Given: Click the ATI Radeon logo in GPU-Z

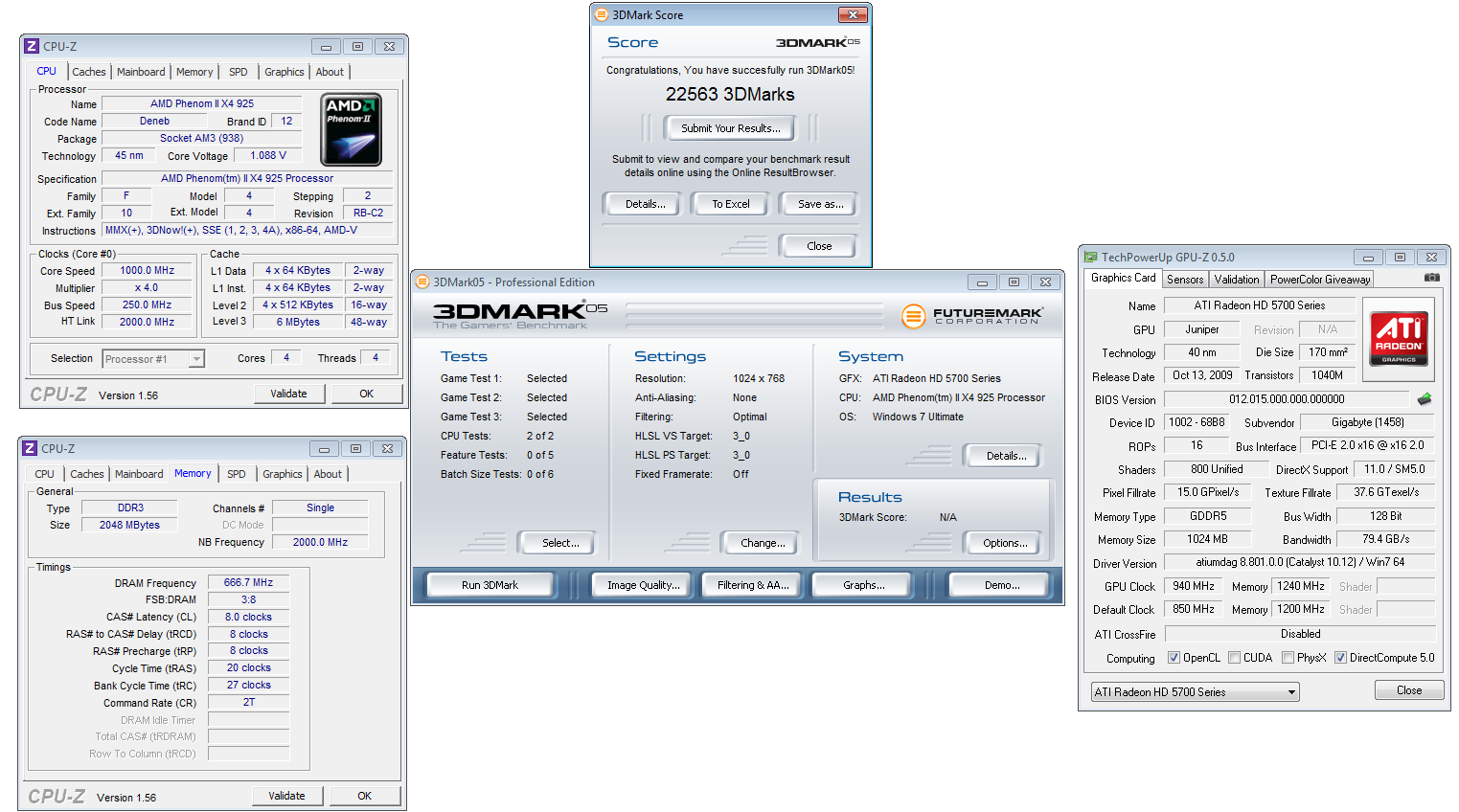Looking at the screenshot, I should point(1399,339).
